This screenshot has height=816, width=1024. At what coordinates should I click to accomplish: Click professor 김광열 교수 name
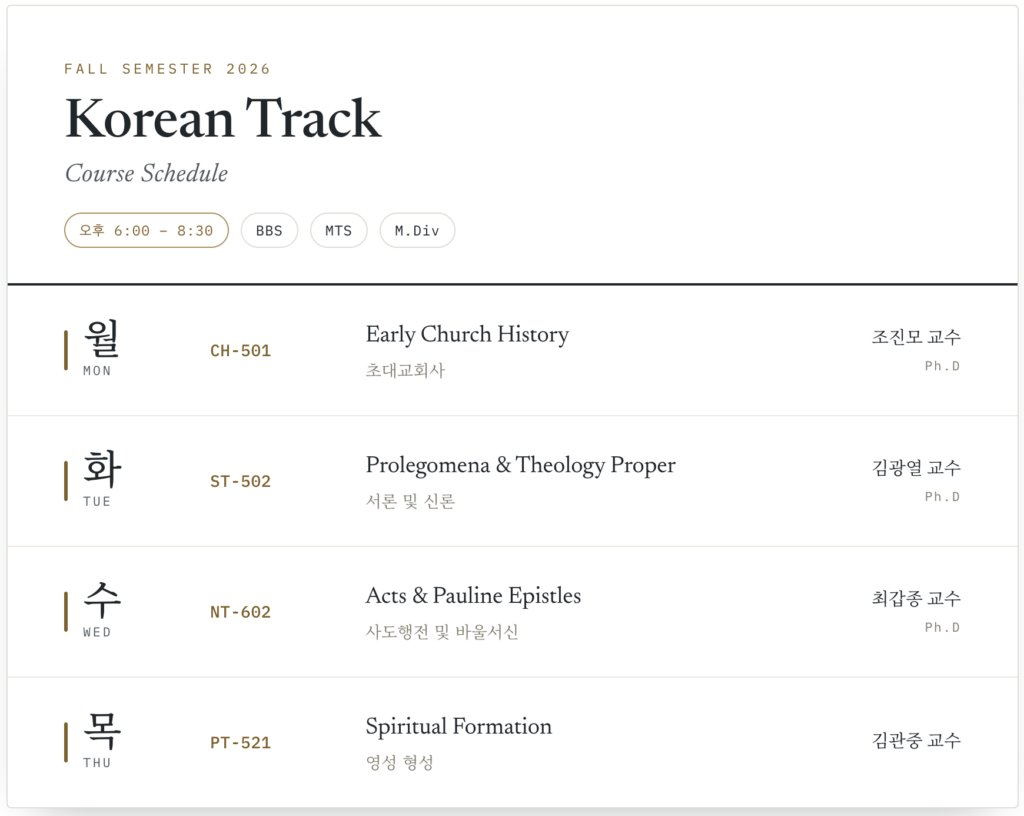click(916, 467)
